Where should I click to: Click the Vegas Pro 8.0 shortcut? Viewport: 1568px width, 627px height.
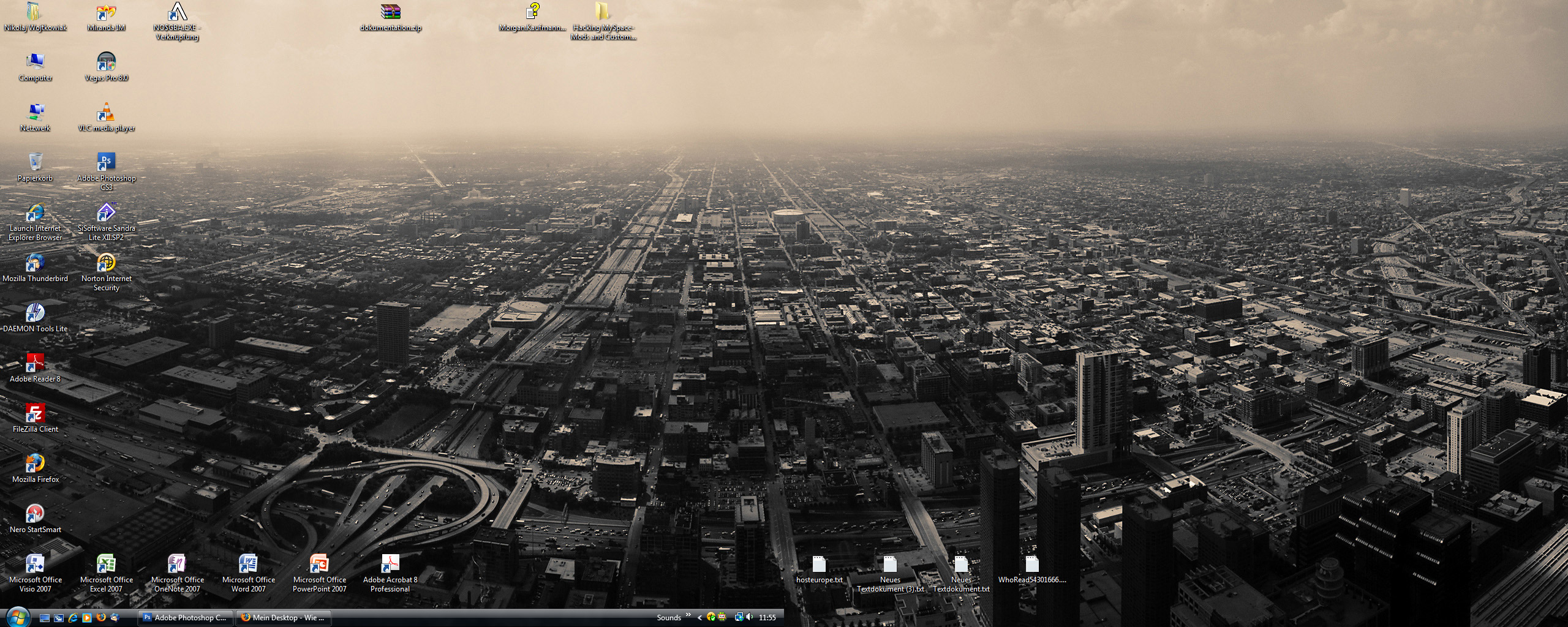(x=106, y=62)
